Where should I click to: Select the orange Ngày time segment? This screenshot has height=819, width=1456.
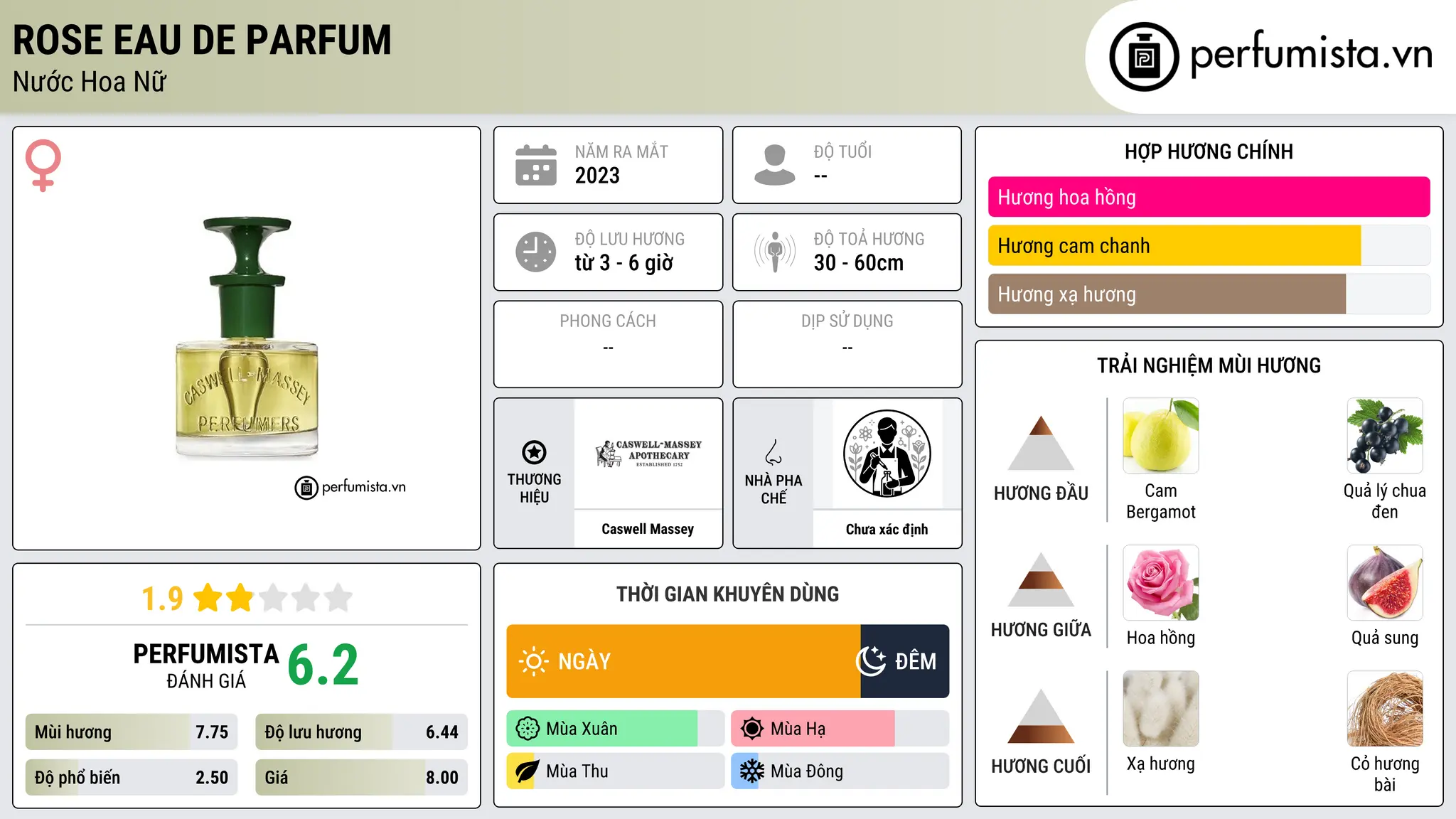pos(683,661)
